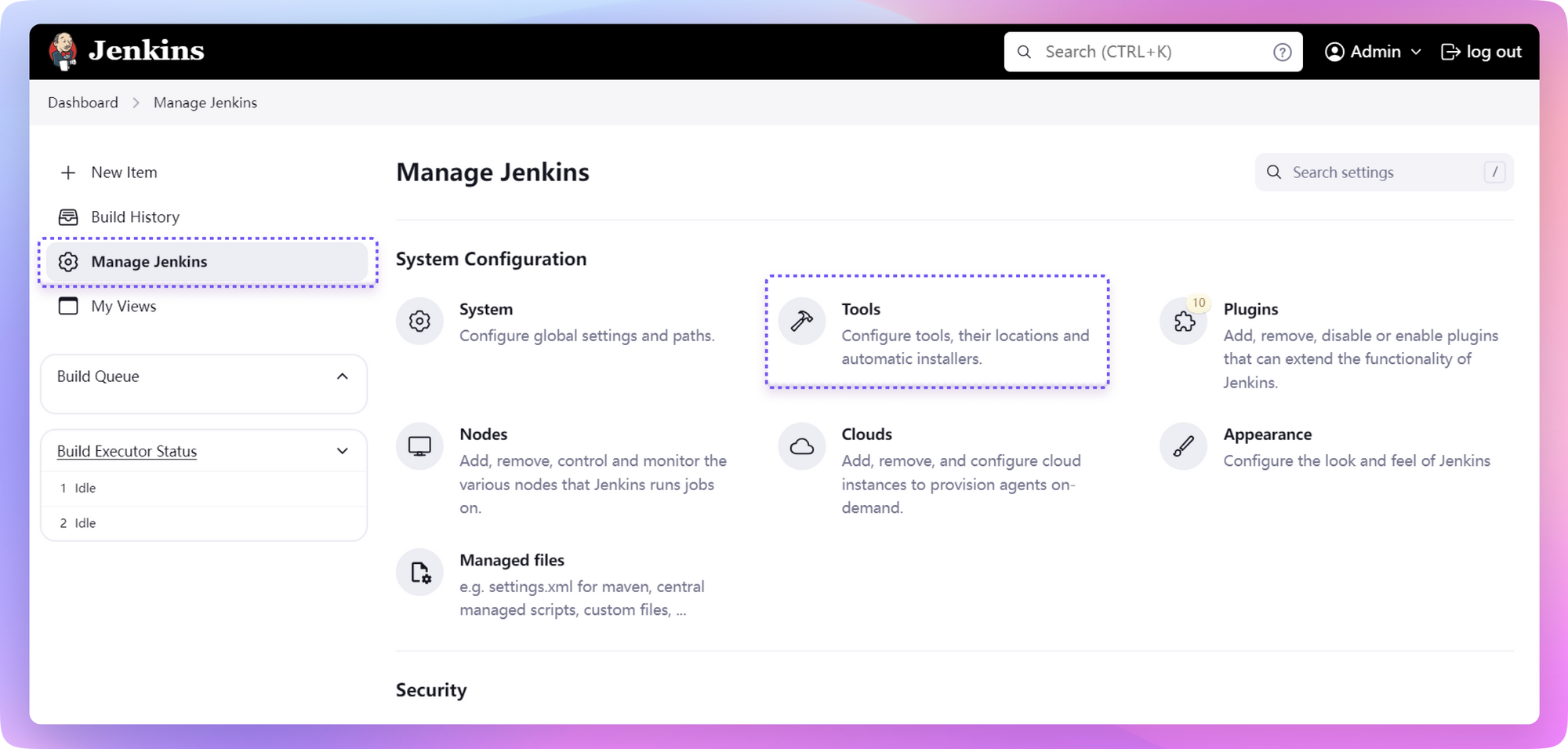This screenshot has height=749, width=1568.
Task: Click the slash shortcut badge in Search settings
Action: pyautogui.click(x=1494, y=172)
